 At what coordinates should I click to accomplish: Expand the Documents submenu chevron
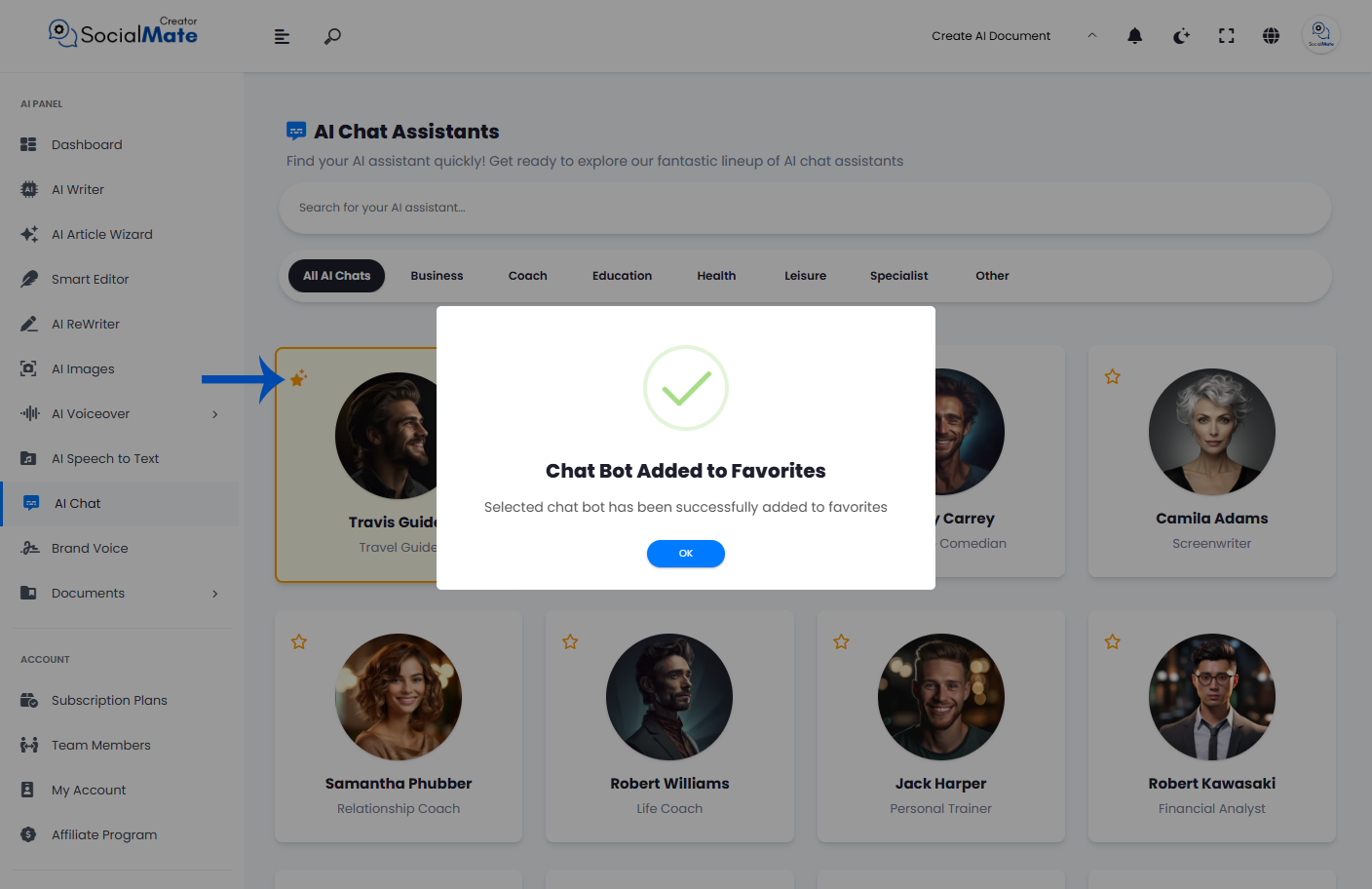point(215,594)
